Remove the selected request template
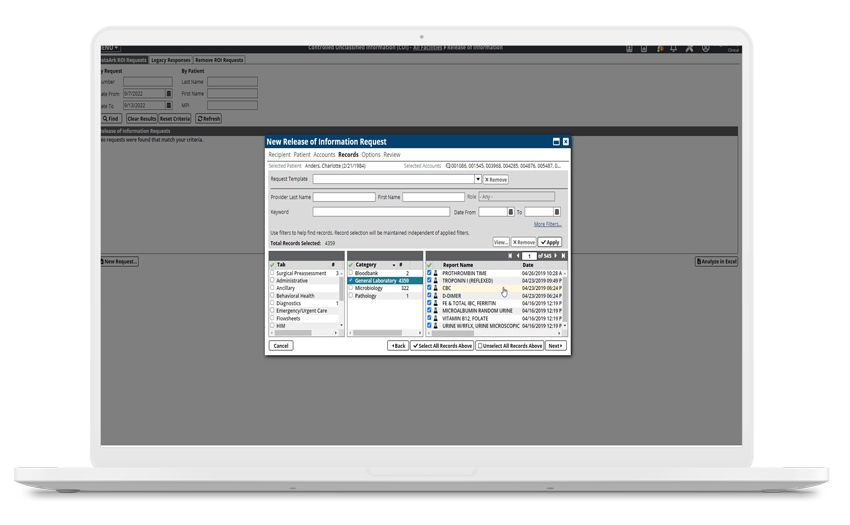This screenshot has width=850, height=525. coord(495,180)
